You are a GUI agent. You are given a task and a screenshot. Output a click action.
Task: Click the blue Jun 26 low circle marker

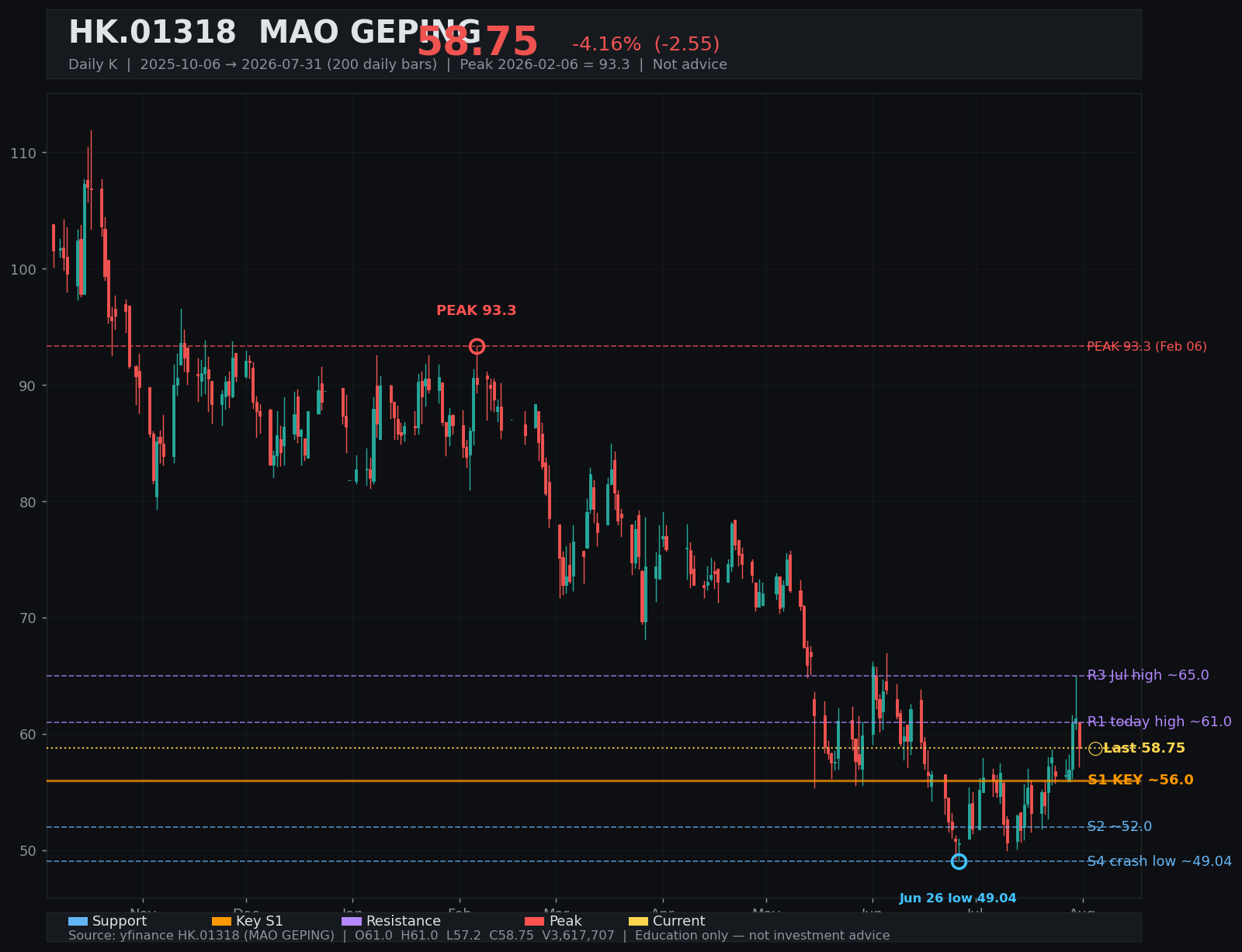click(959, 861)
